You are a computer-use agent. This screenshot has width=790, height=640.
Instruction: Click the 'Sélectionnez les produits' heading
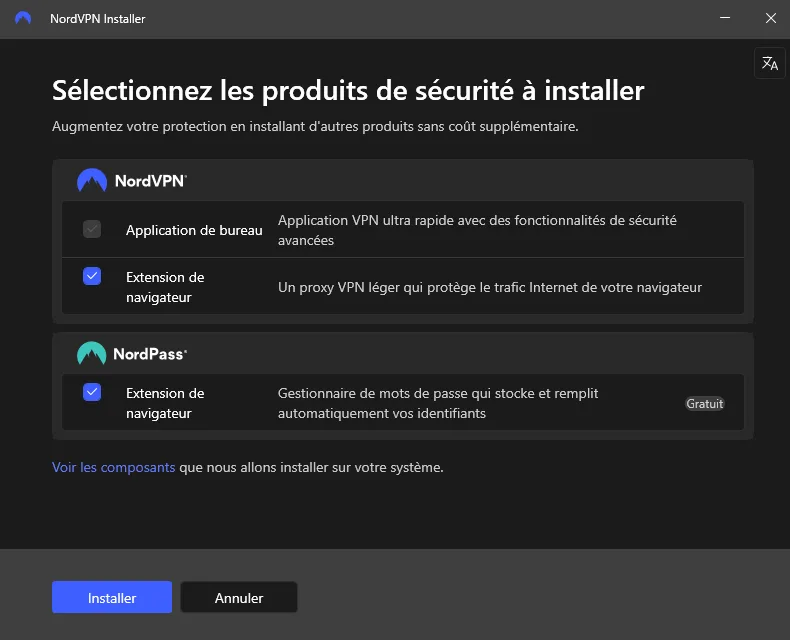348,91
